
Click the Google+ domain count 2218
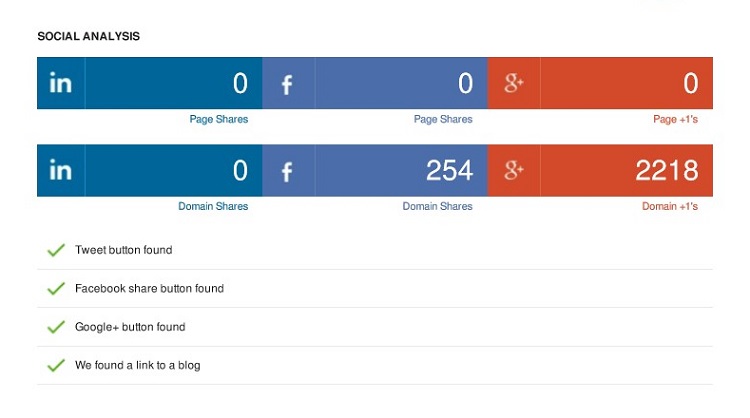coord(667,170)
